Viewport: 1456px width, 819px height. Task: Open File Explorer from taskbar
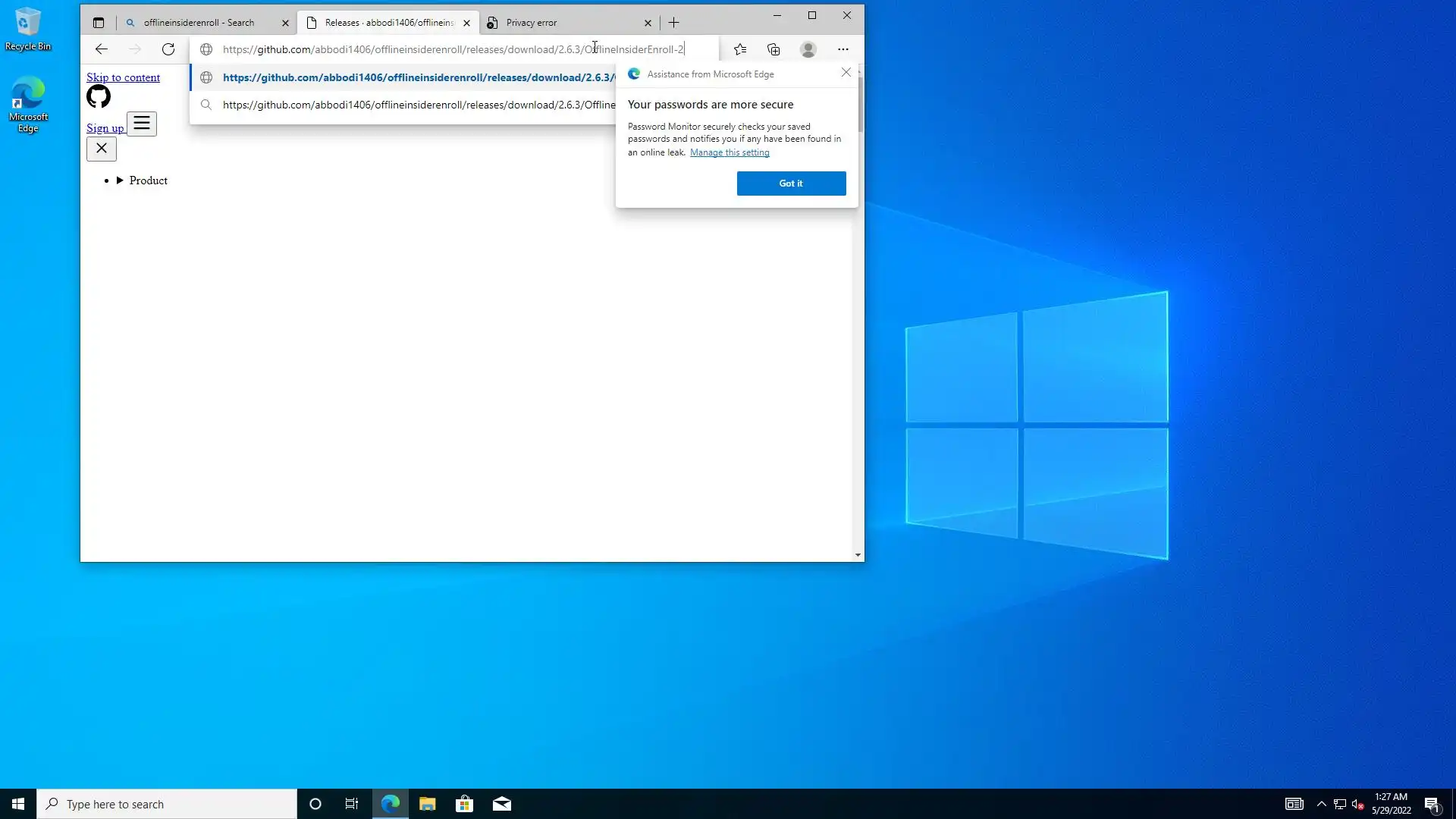point(427,804)
